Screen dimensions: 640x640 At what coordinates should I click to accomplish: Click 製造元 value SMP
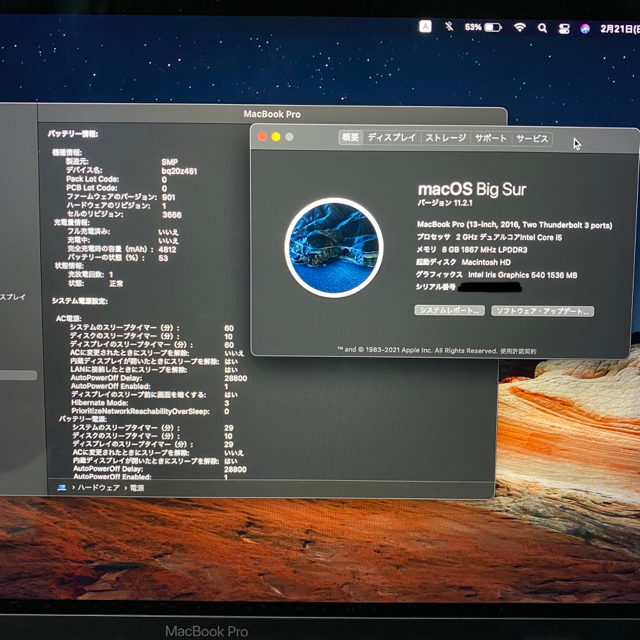(x=169, y=162)
